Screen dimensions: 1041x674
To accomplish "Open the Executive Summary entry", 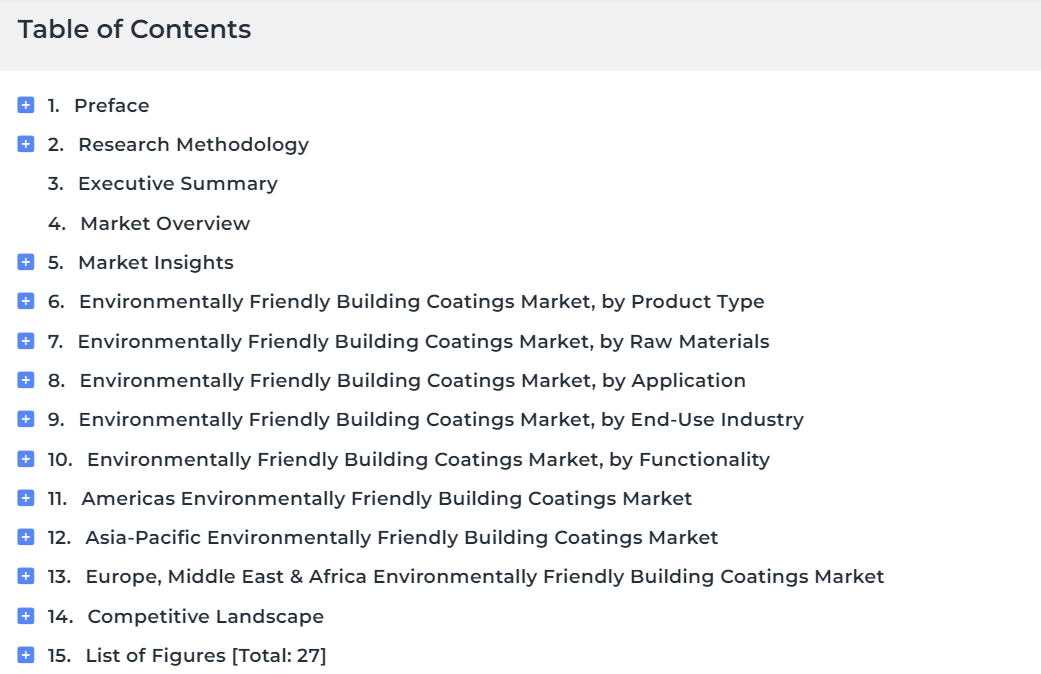I will pyautogui.click(x=178, y=184).
